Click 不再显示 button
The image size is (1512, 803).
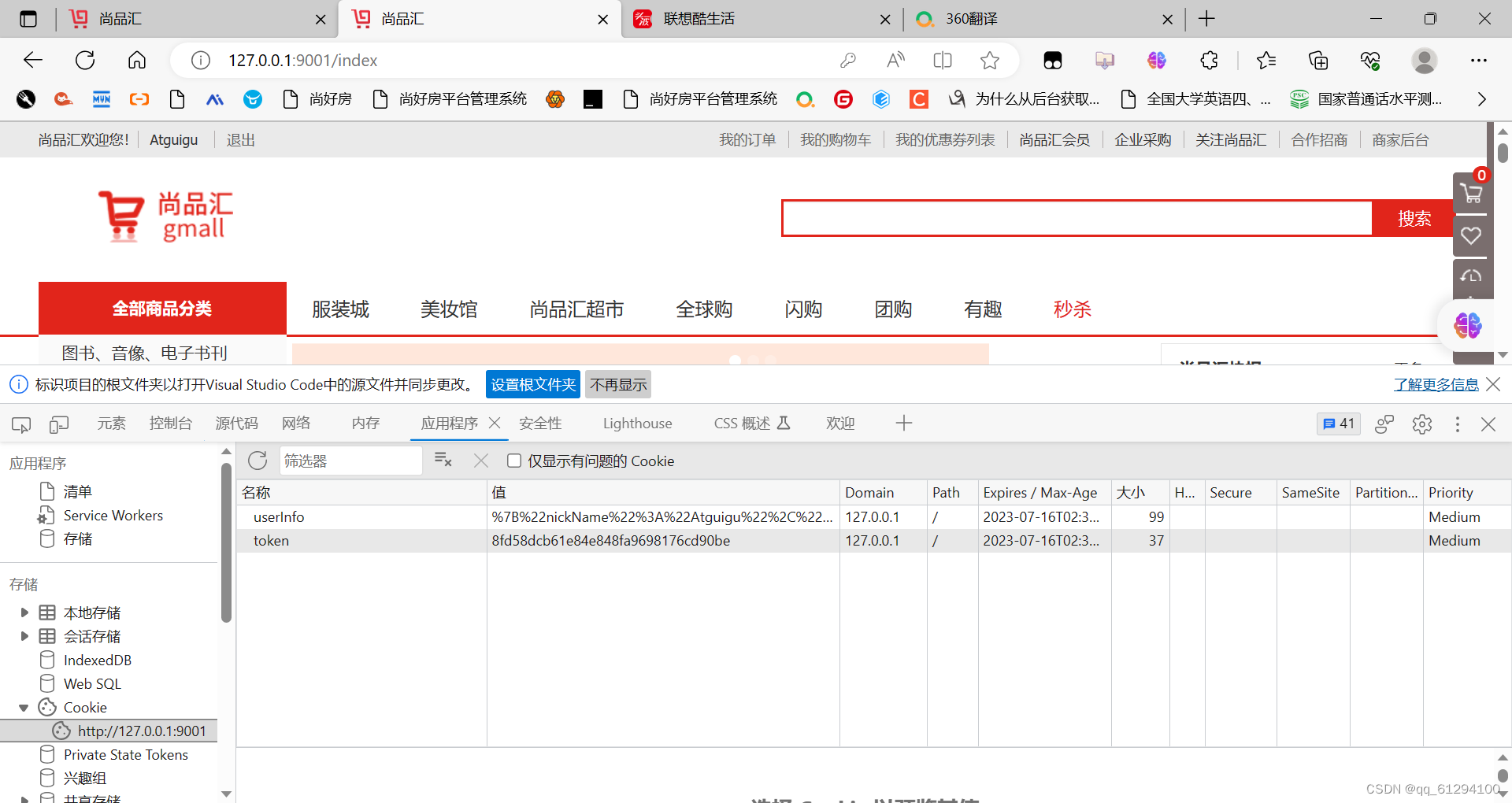point(618,384)
